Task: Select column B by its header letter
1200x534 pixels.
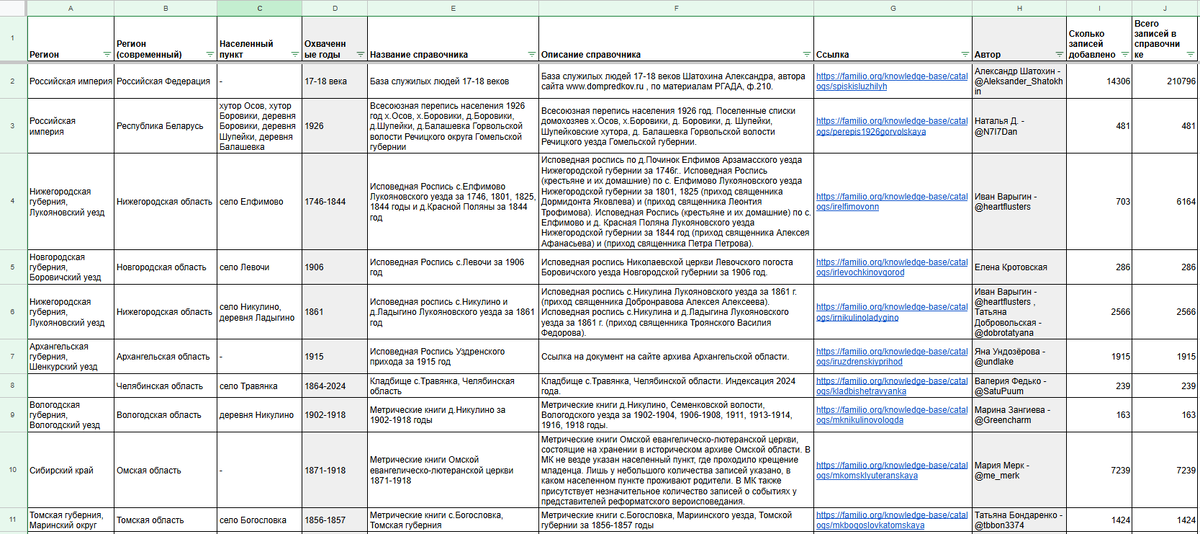Action: coord(164,7)
